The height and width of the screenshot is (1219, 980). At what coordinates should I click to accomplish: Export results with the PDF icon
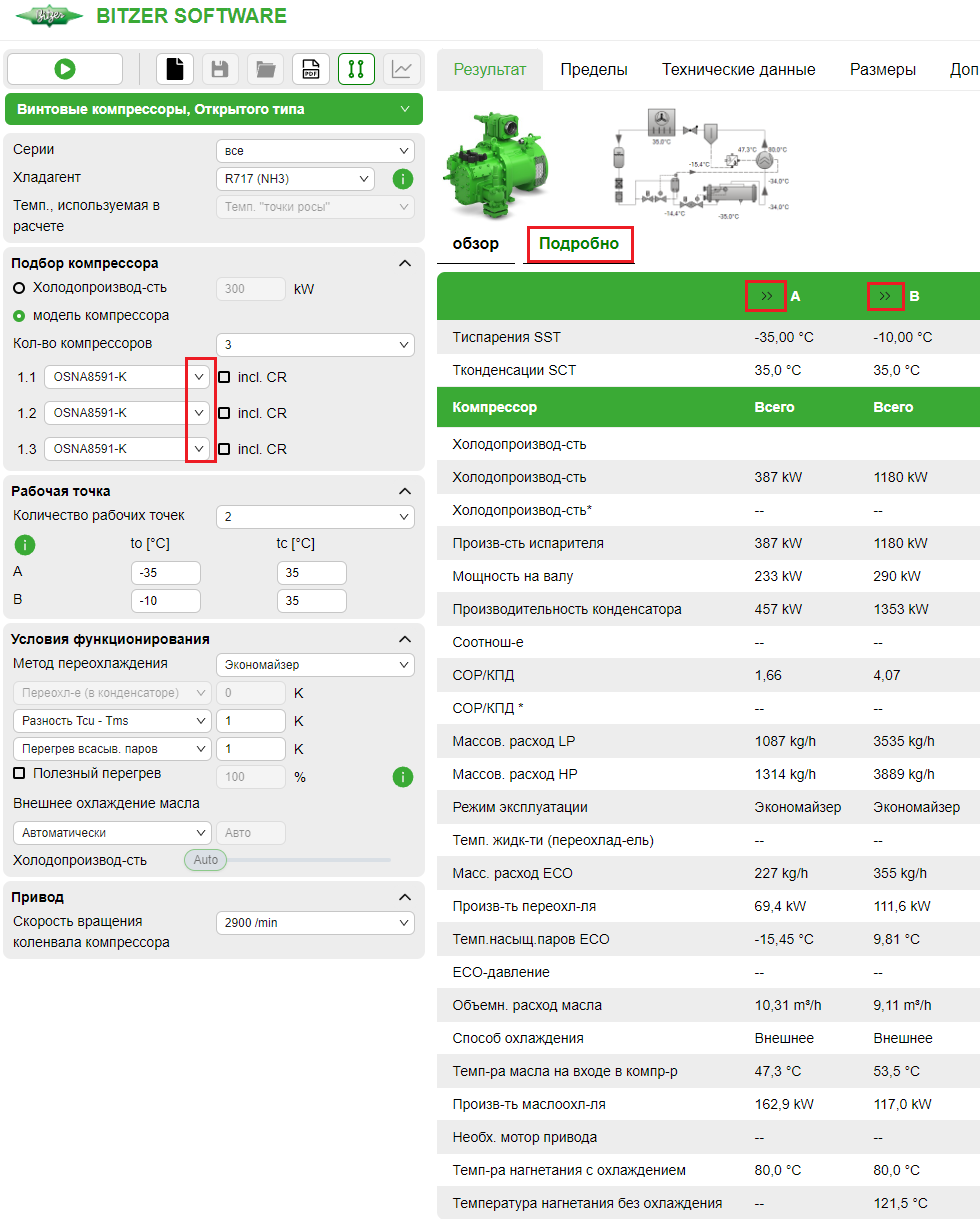pos(311,69)
